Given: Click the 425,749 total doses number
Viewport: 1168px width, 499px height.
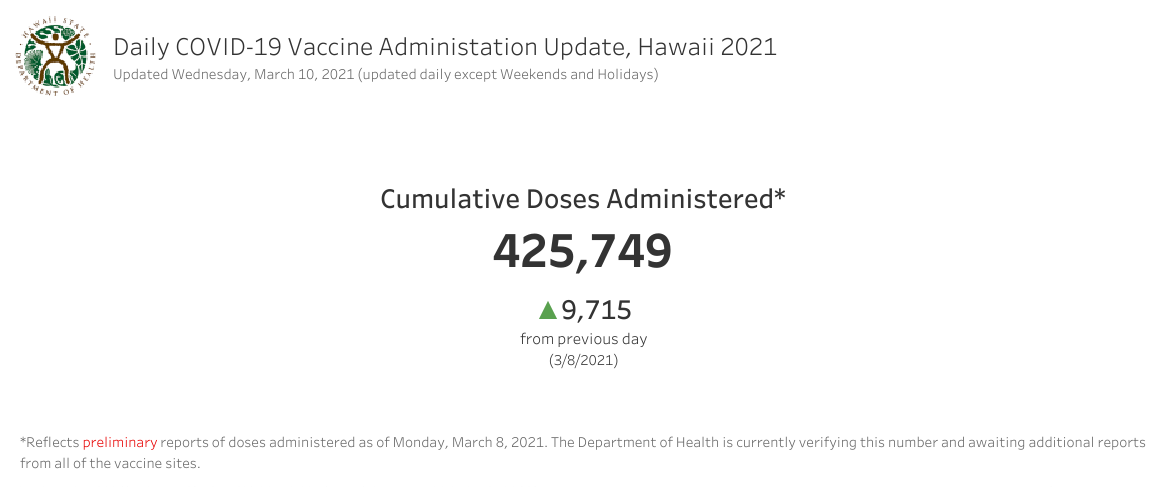Looking at the screenshot, I should pos(583,250).
